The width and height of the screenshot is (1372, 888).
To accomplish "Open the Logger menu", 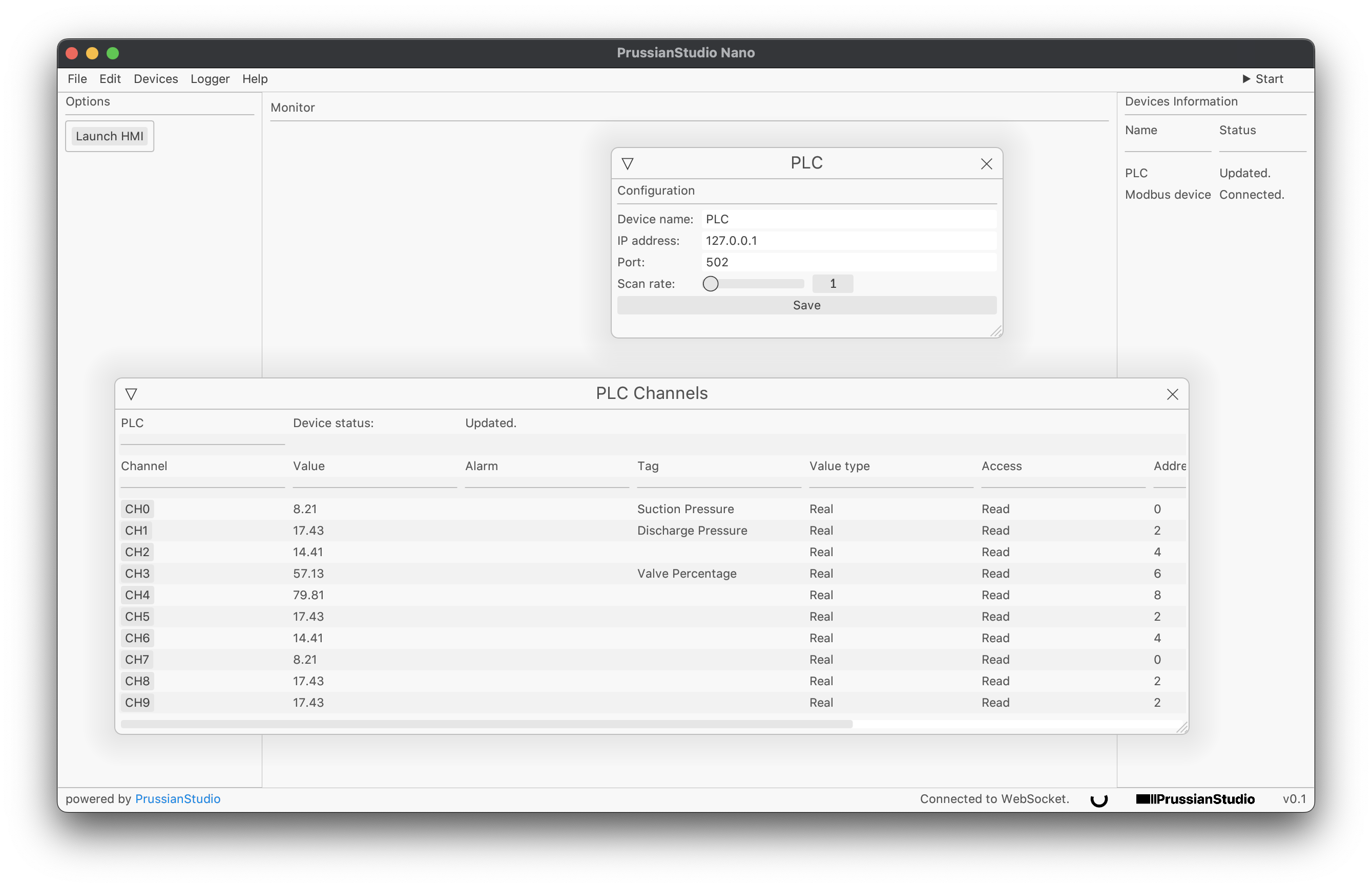I will pos(210,79).
